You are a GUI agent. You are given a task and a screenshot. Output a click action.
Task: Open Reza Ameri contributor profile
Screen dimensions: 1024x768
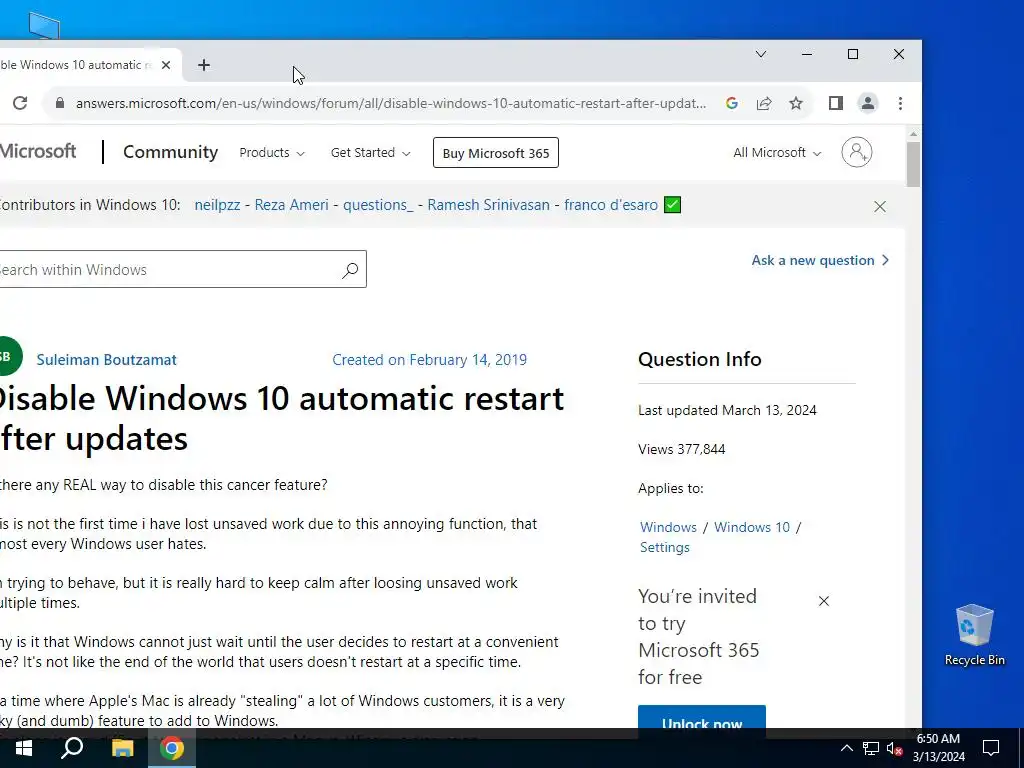pos(291,205)
